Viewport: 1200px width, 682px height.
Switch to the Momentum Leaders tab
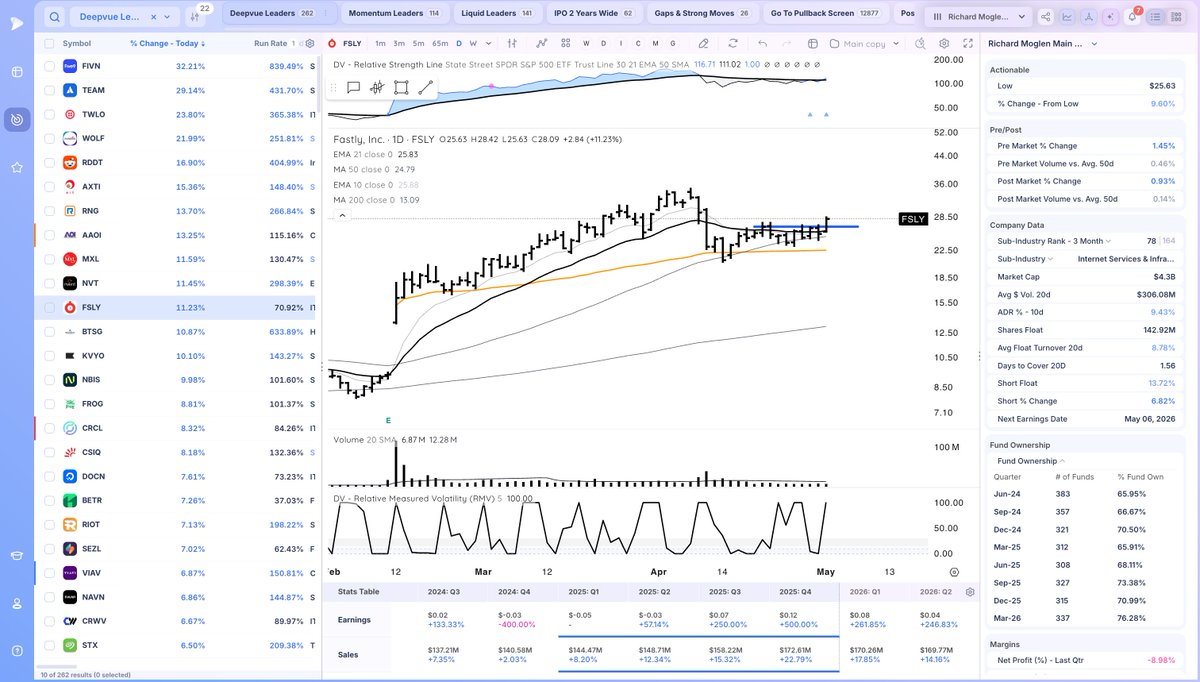coord(393,14)
